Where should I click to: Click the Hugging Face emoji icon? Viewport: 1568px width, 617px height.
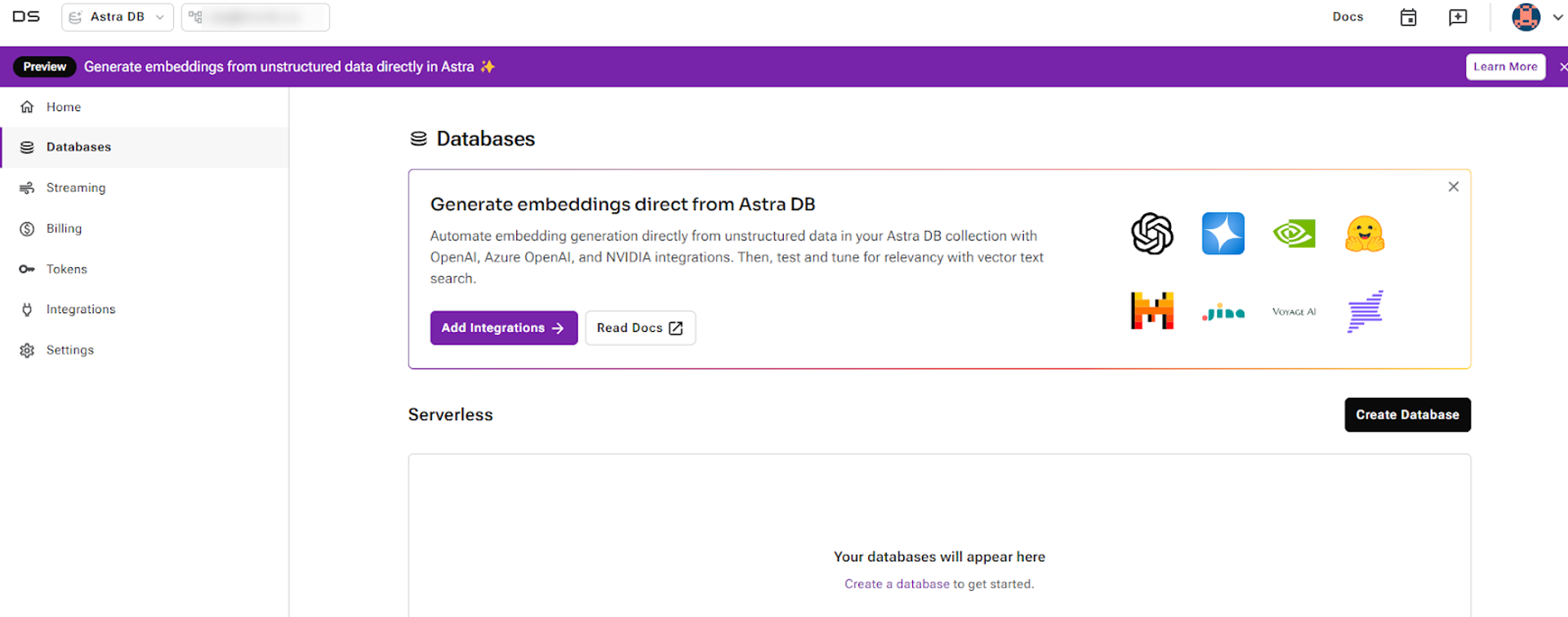1365,234
